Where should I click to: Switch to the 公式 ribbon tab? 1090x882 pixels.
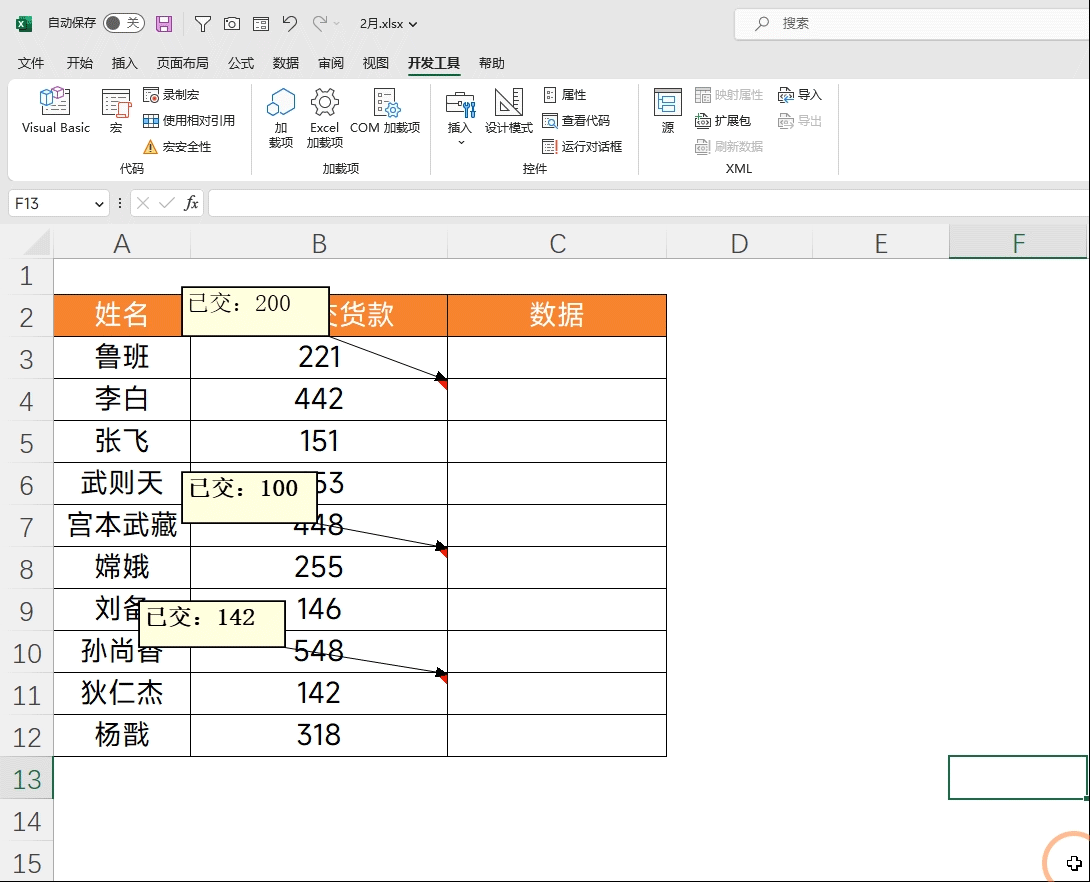[x=241, y=63]
